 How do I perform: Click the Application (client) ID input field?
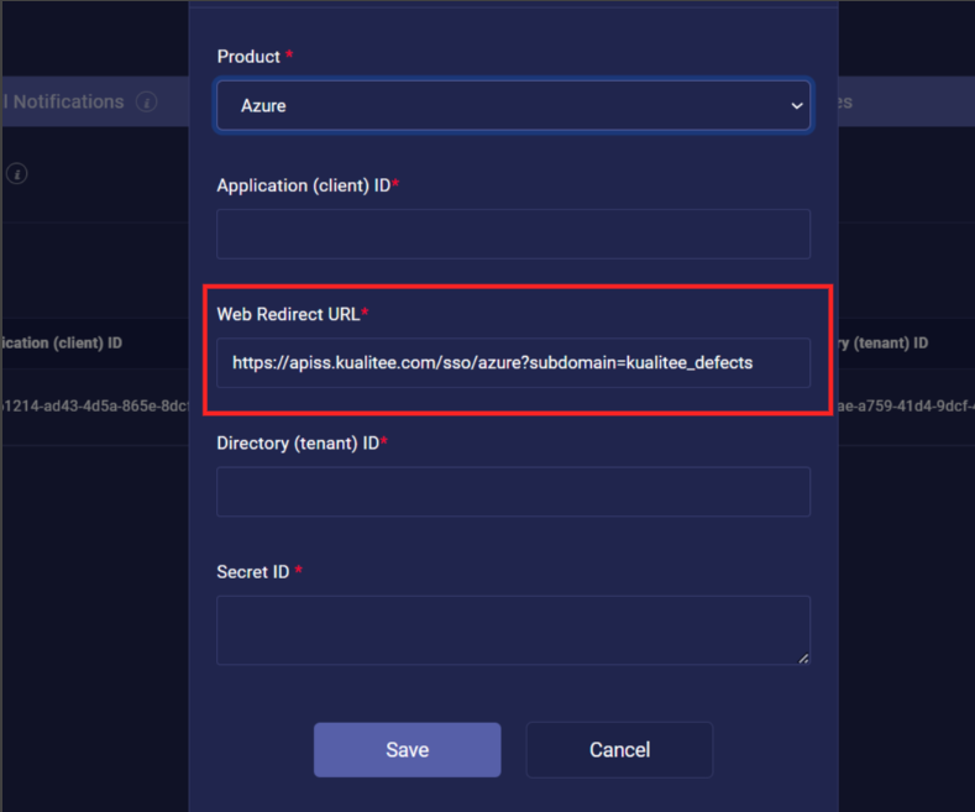pyautogui.click(x=514, y=234)
